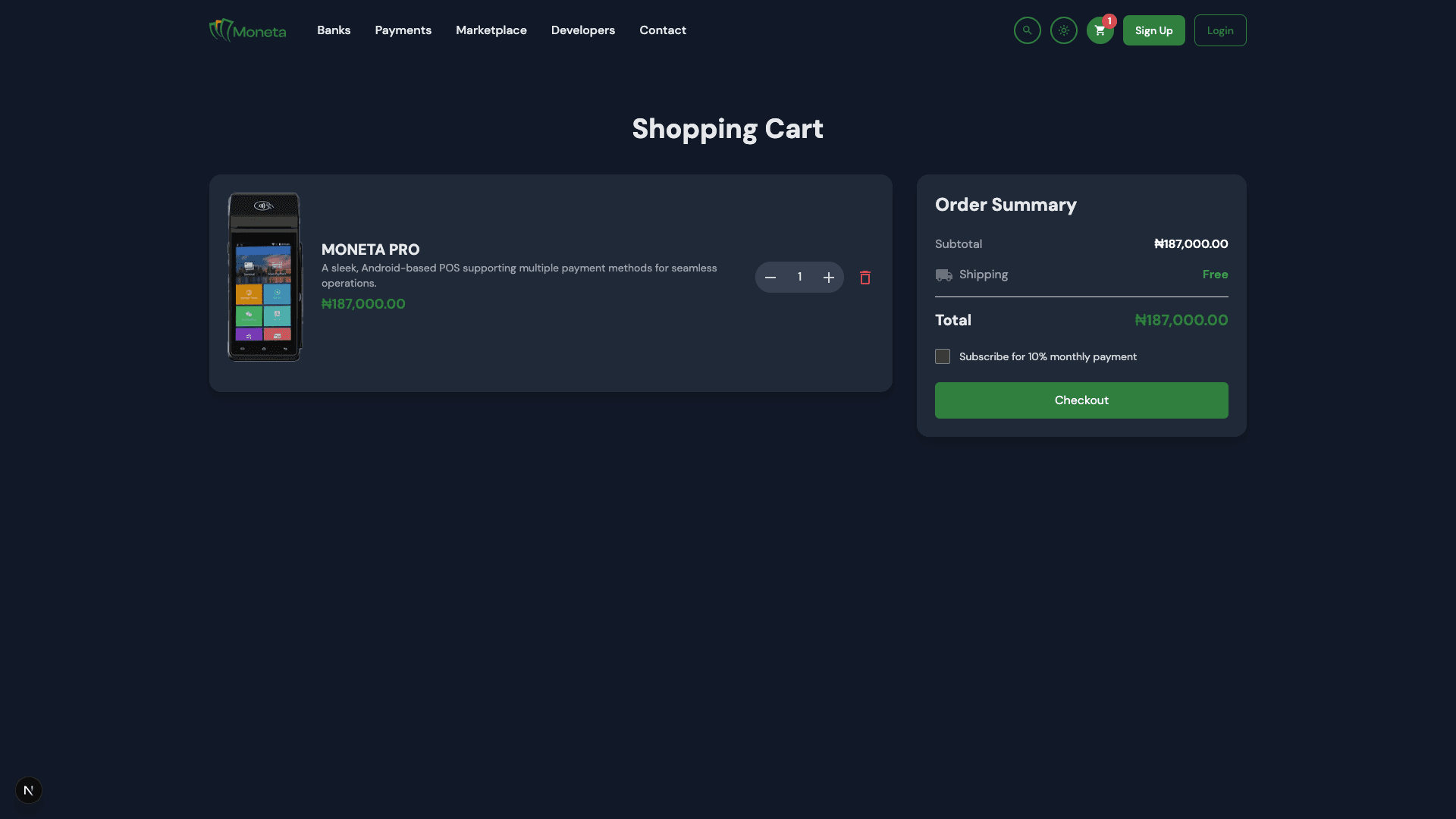
Task: Click the green ₦187,000.00 item price
Action: [363, 304]
